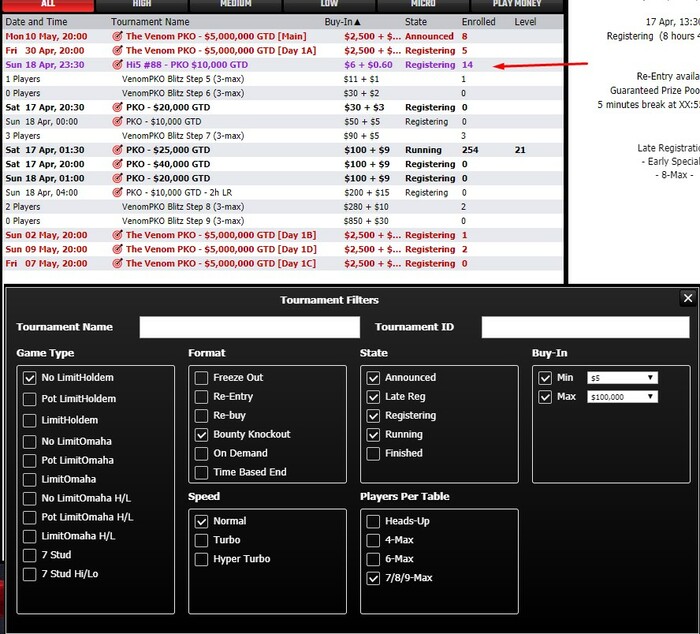Image resolution: width=700 pixels, height=634 pixels.
Task: Uncheck 7/8/9-Max table size
Action: 373,578
